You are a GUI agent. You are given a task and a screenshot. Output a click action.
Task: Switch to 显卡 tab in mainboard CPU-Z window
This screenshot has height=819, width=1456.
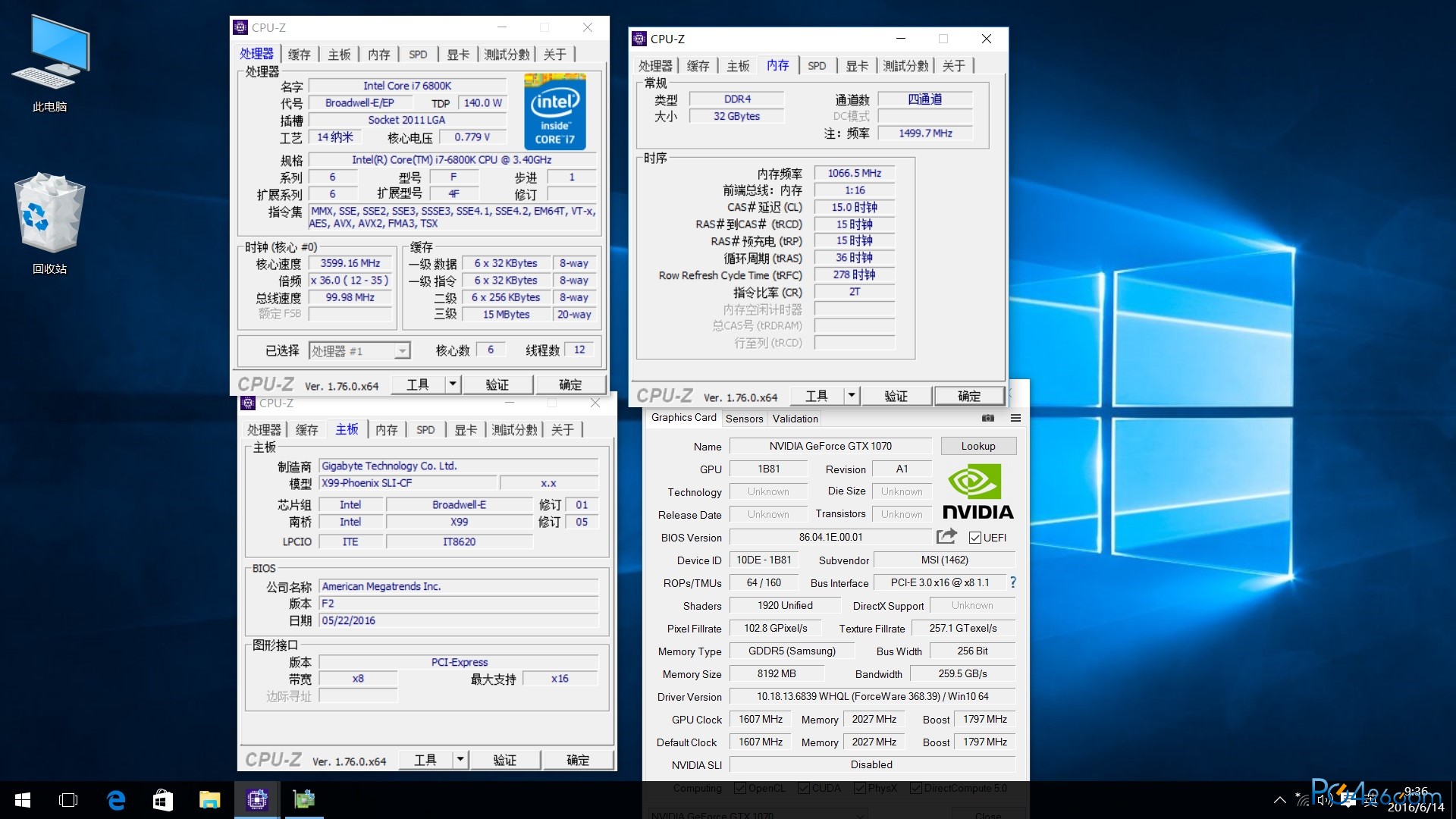(466, 430)
